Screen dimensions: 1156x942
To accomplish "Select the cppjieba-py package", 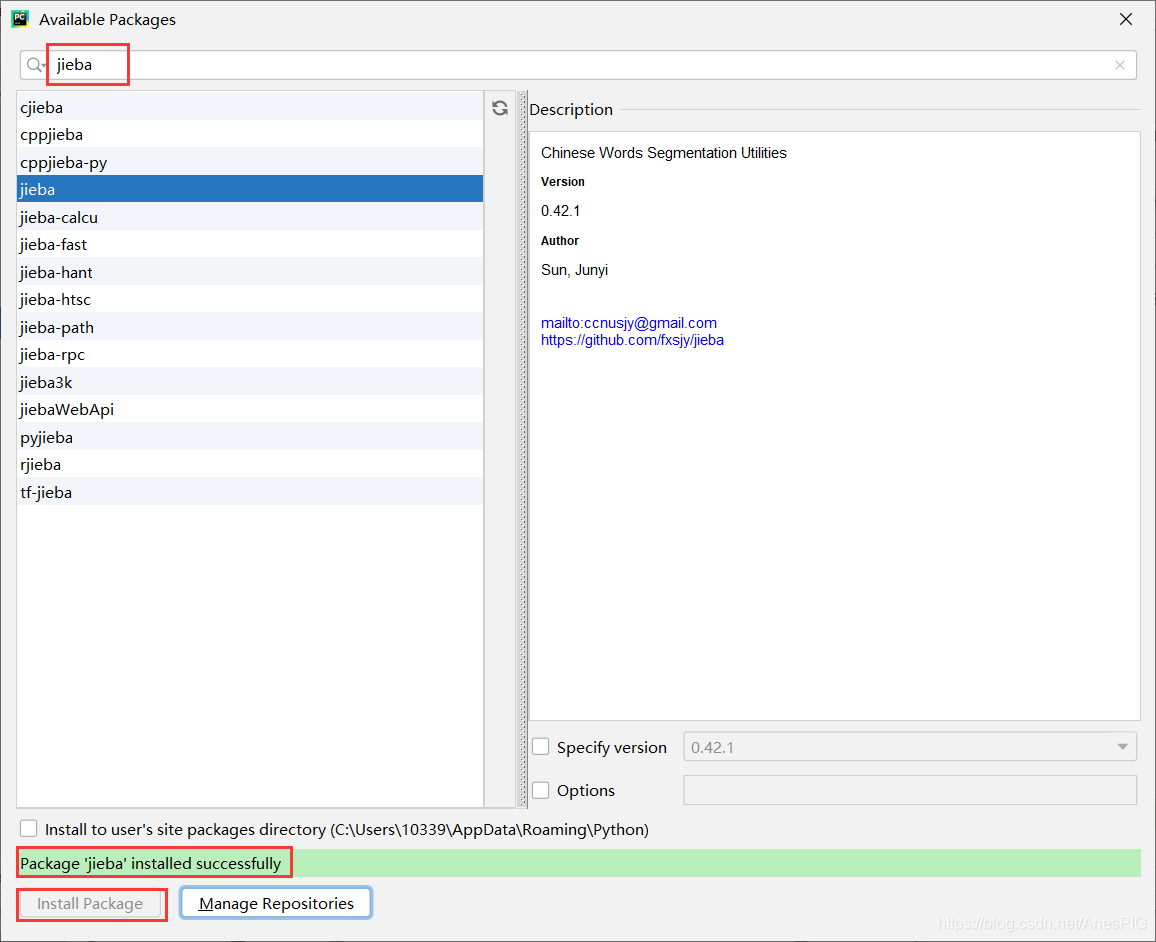I will coord(250,162).
